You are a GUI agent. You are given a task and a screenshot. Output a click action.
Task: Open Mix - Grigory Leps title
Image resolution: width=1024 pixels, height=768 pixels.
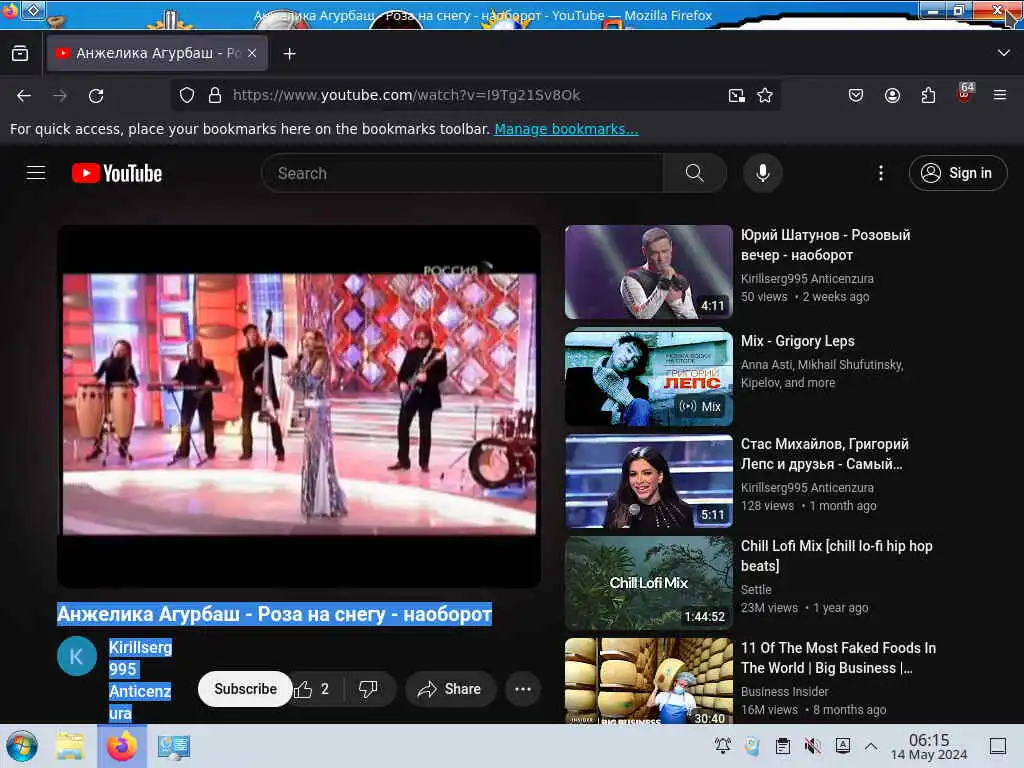coord(797,341)
